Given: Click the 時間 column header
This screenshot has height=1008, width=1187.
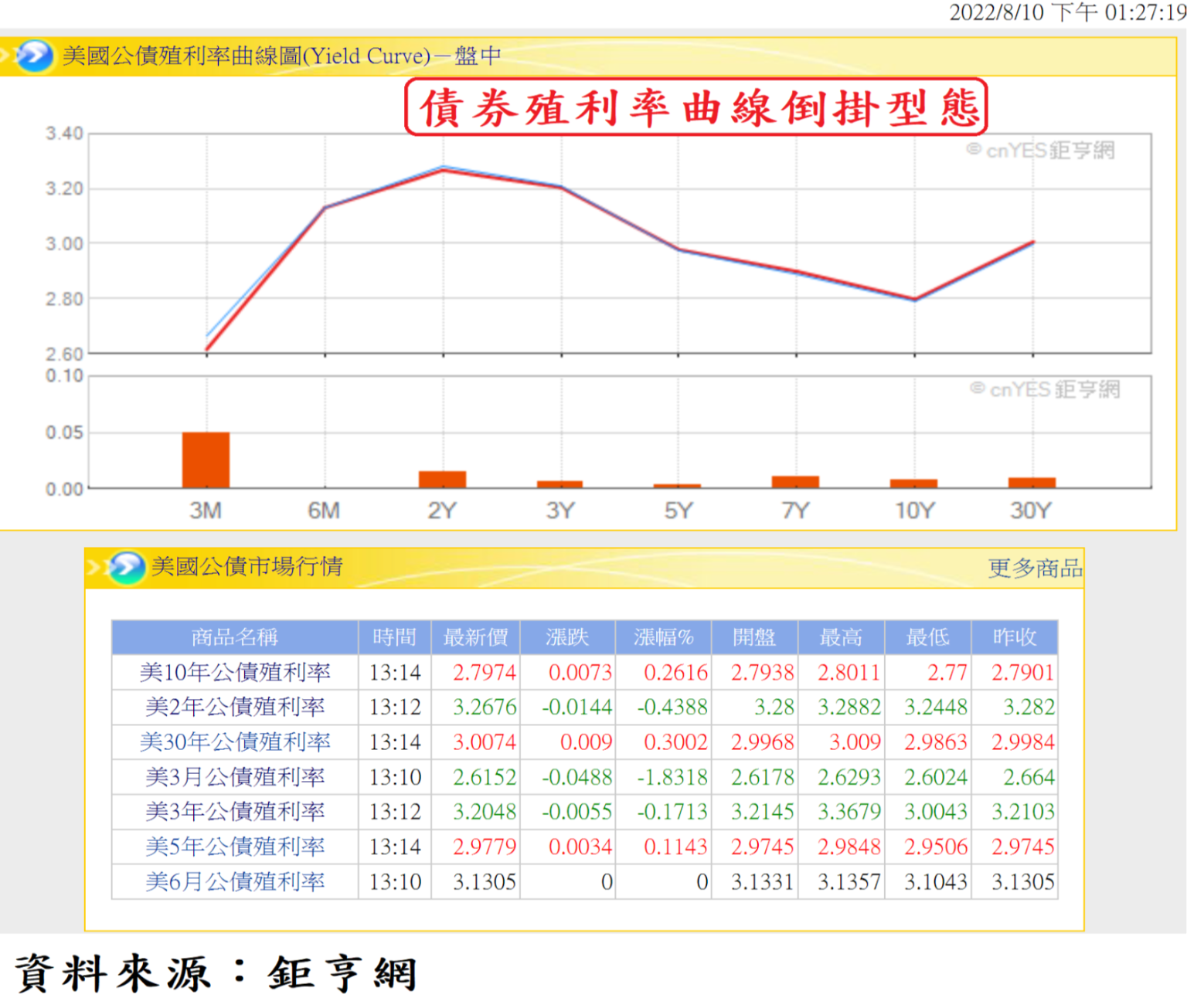Looking at the screenshot, I should [394, 637].
